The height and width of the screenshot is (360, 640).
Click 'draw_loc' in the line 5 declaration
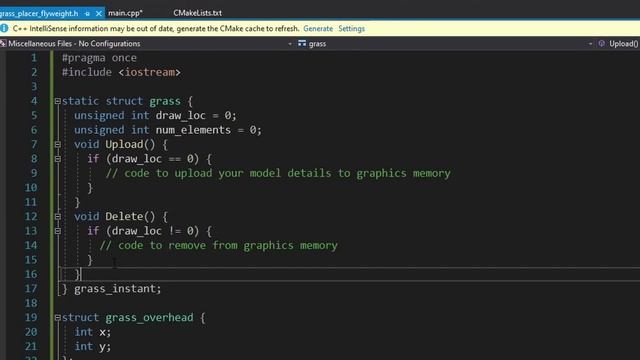[180, 116]
